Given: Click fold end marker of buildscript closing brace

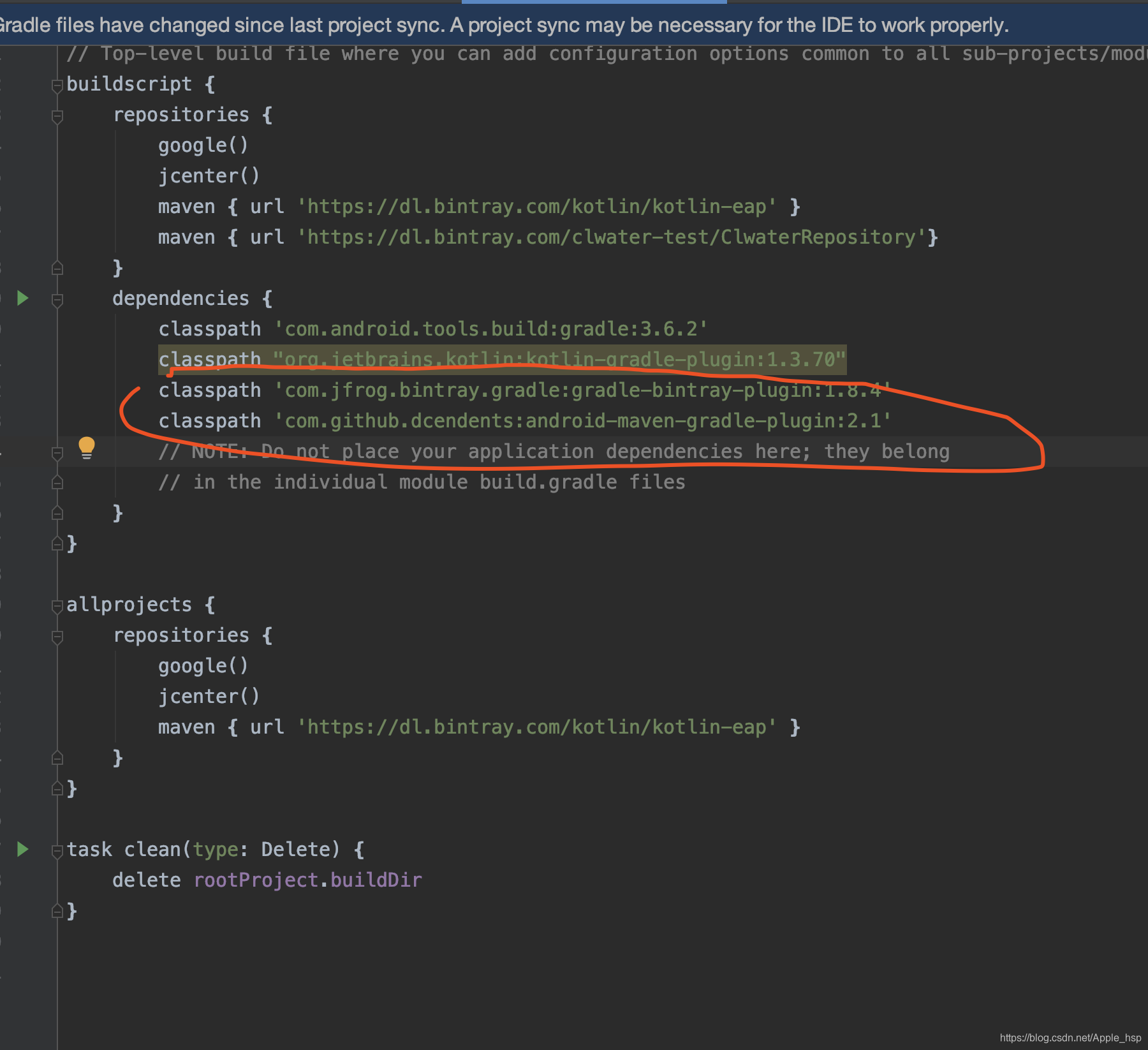Looking at the screenshot, I should tap(57, 543).
